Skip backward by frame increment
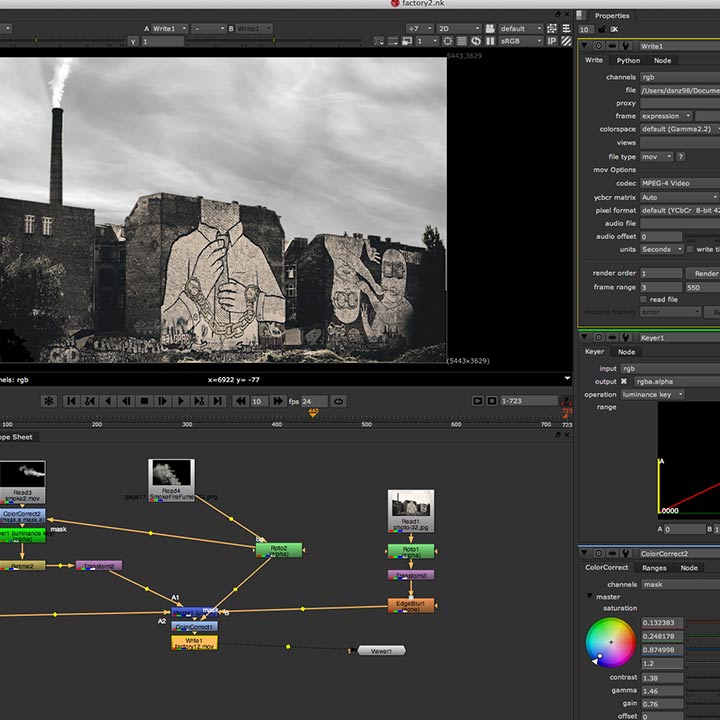This screenshot has height=720, width=720. (241, 401)
